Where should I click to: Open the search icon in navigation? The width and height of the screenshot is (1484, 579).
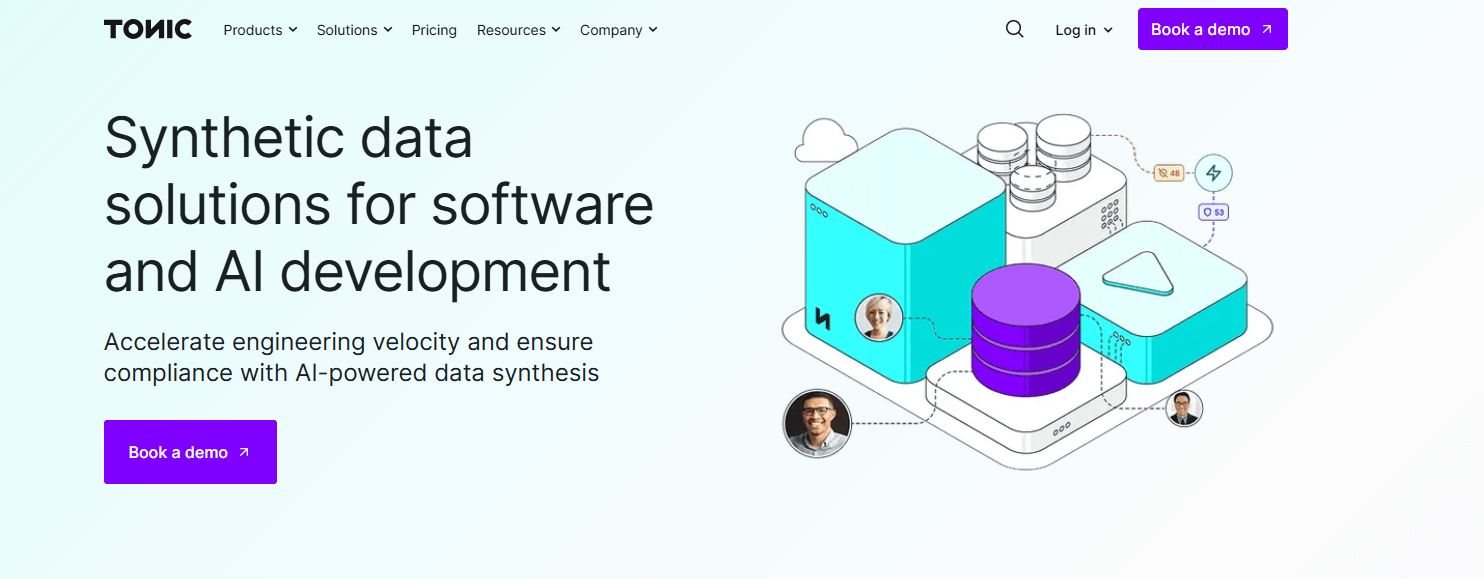[1014, 29]
